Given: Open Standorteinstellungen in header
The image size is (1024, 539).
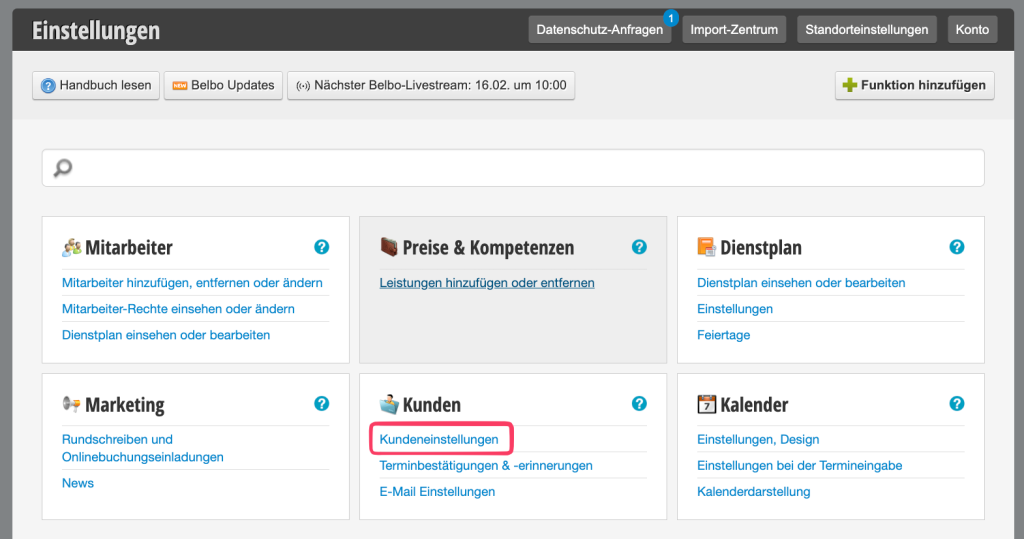Looking at the screenshot, I should [867, 30].
